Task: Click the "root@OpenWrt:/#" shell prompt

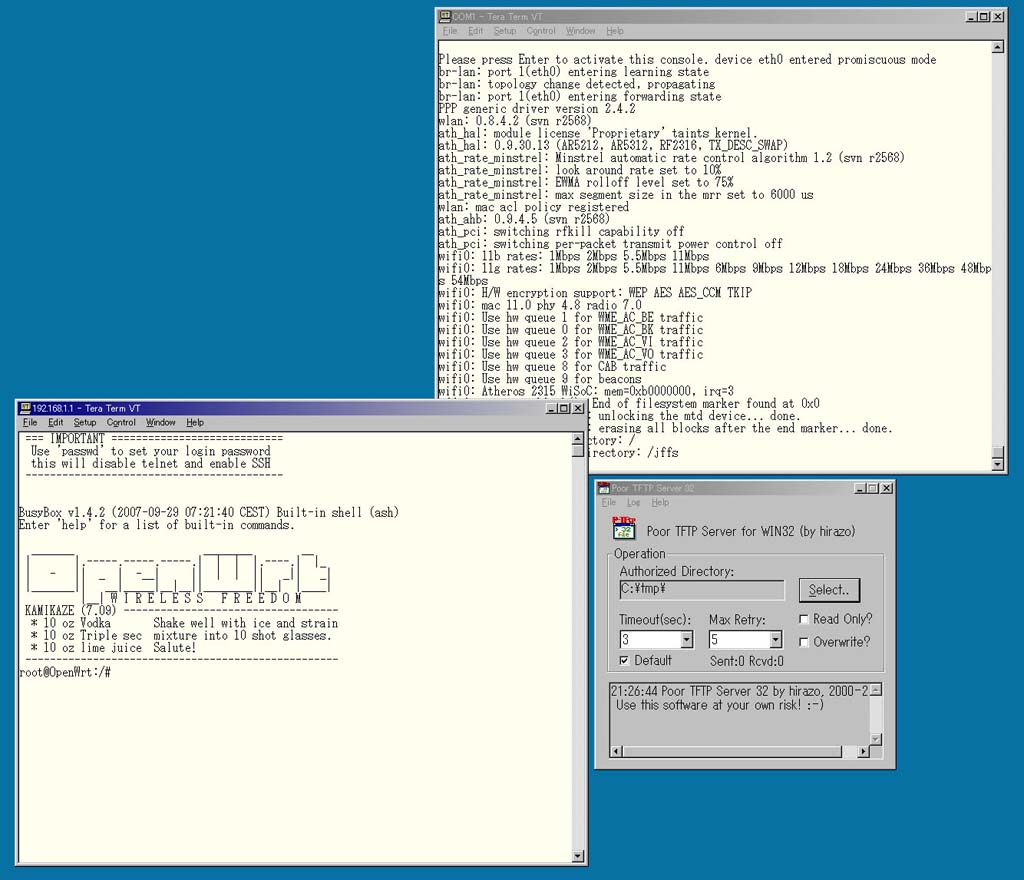Action: pos(65,672)
